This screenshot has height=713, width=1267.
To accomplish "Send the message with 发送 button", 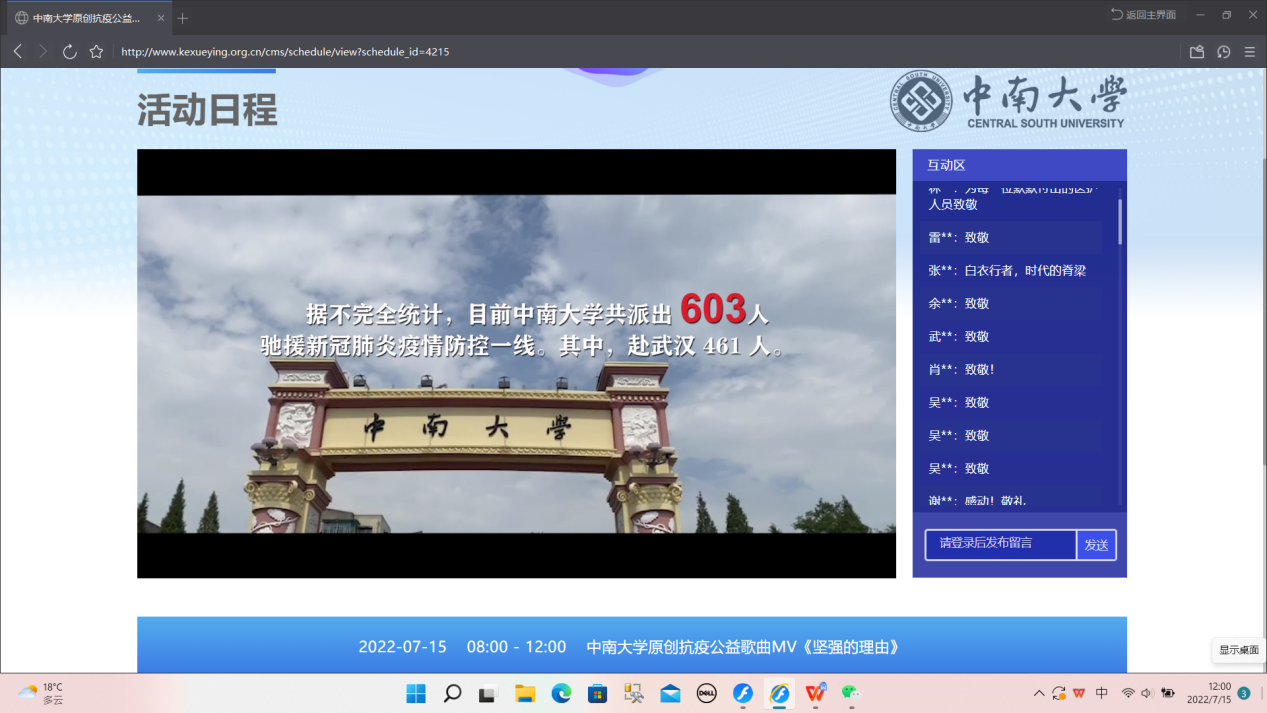I will click(1096, 545).
